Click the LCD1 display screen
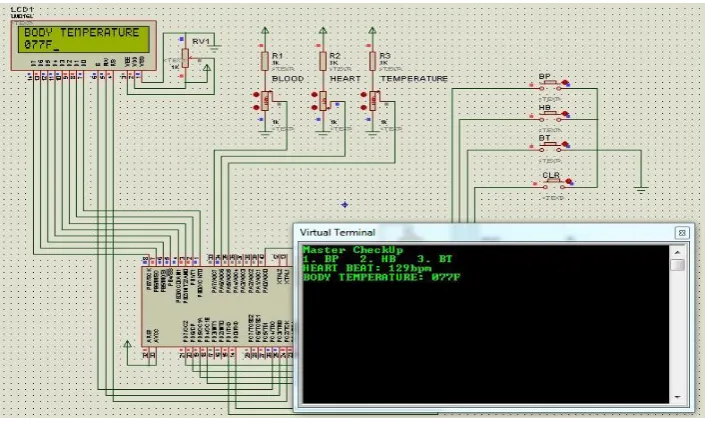The height and width of the screenshot is (422, 705). [84, 39]
